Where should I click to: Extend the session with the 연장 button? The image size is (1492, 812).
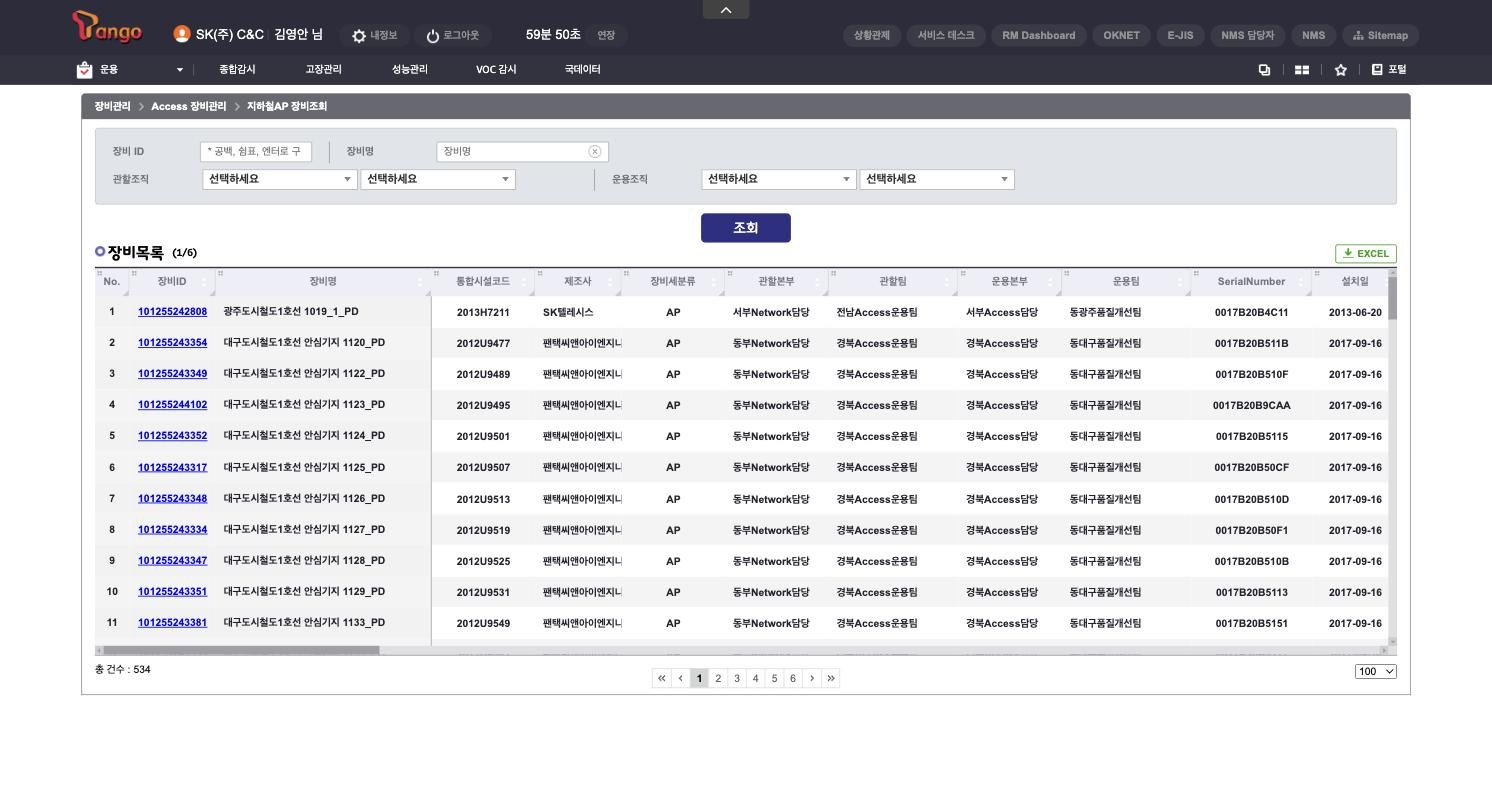tap(606, 35)
